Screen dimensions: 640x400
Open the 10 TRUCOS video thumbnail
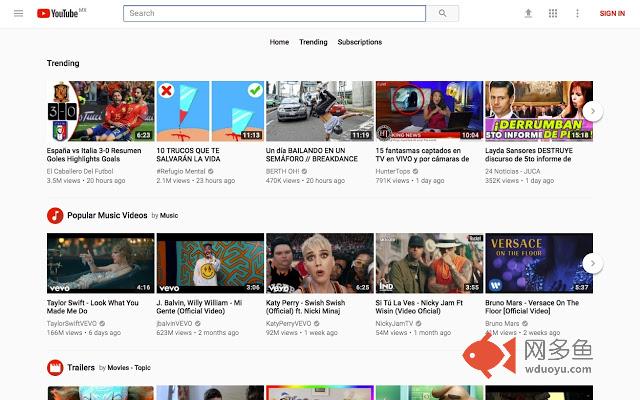[210, 111]
